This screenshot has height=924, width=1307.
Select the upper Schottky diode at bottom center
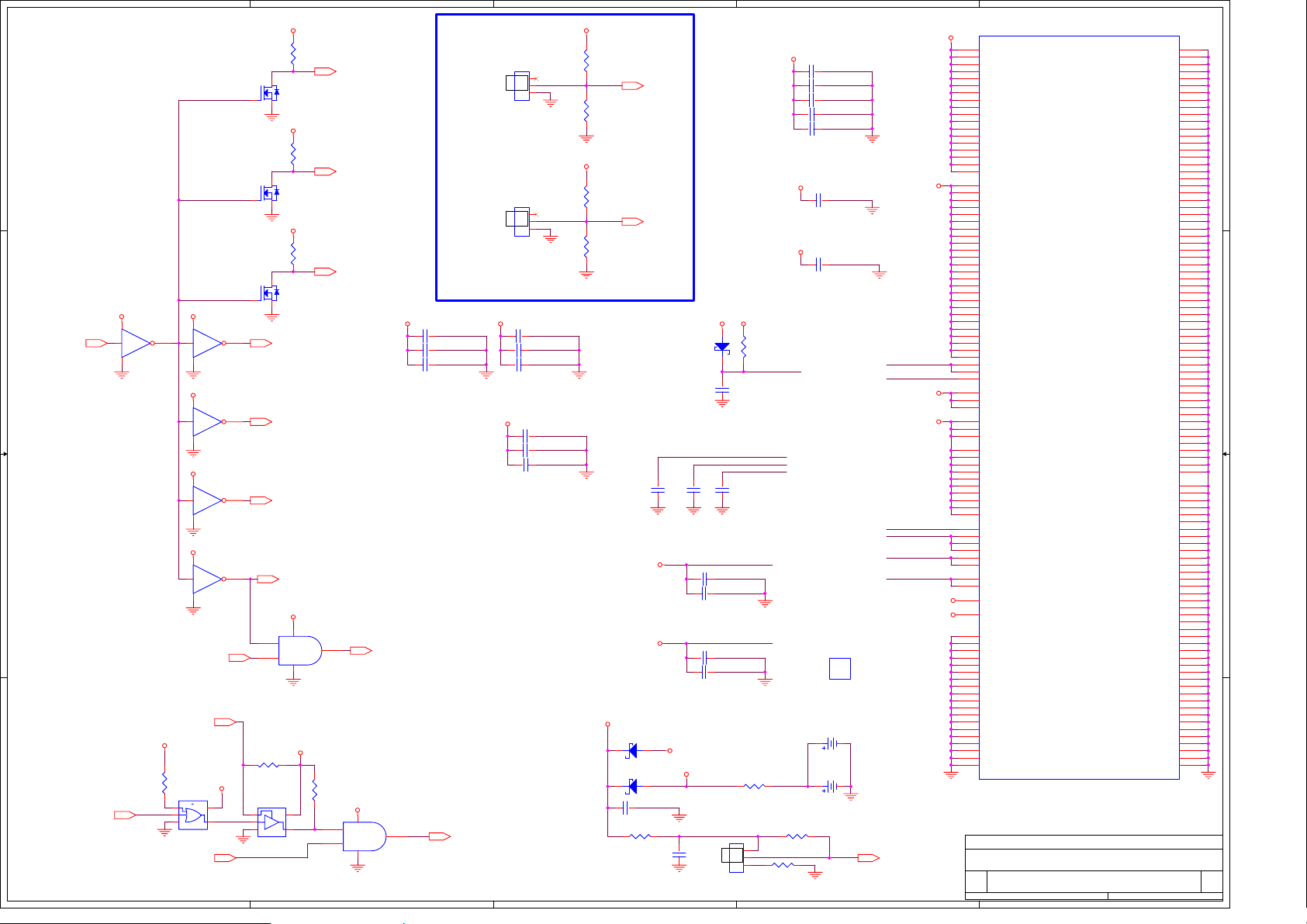pyautogui.click(x=632, y=750)
